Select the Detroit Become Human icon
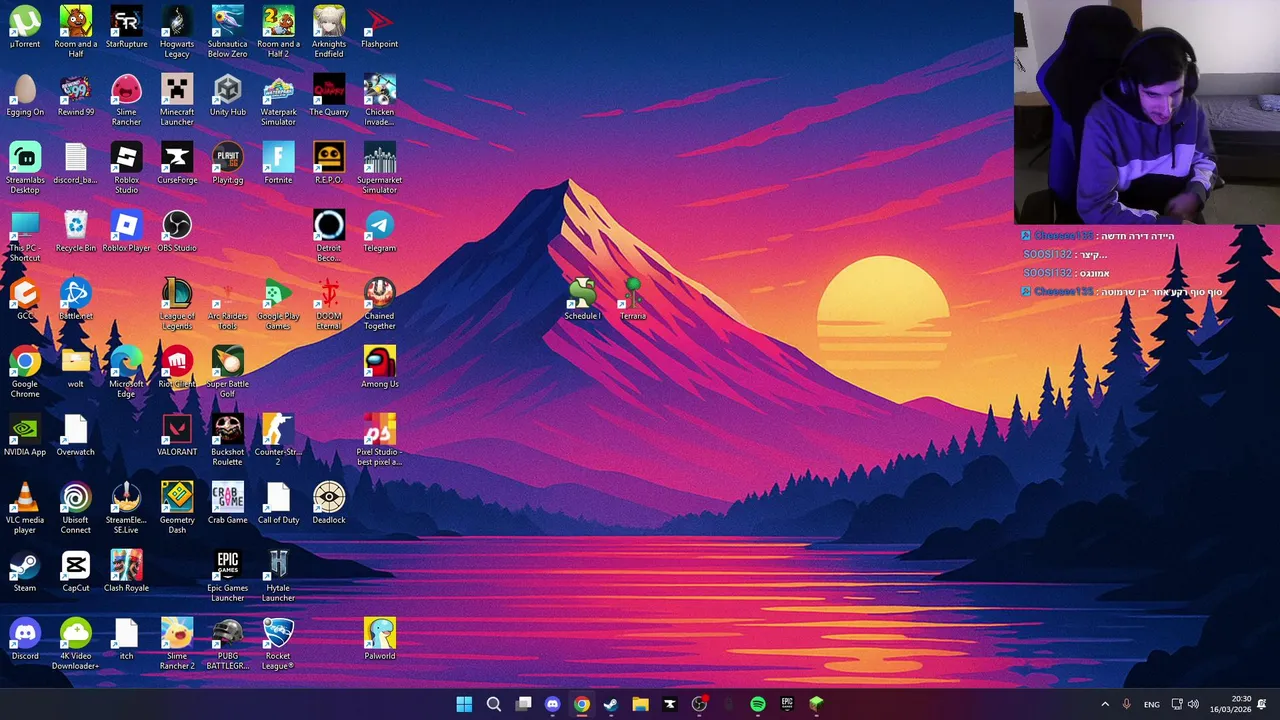This screenshot has width=1280, height=720. 329,236
